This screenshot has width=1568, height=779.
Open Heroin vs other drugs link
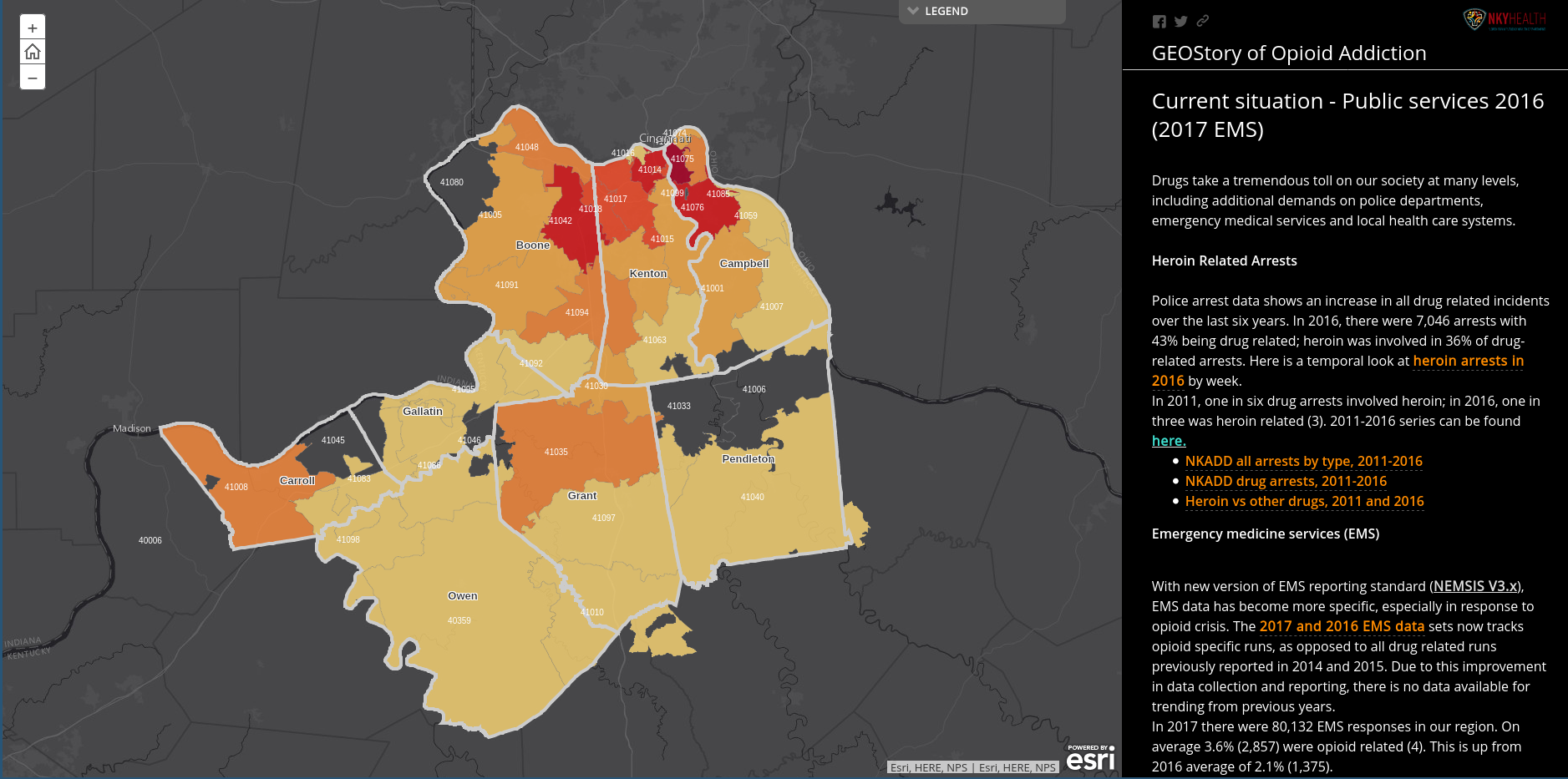tap(1304, 502)
